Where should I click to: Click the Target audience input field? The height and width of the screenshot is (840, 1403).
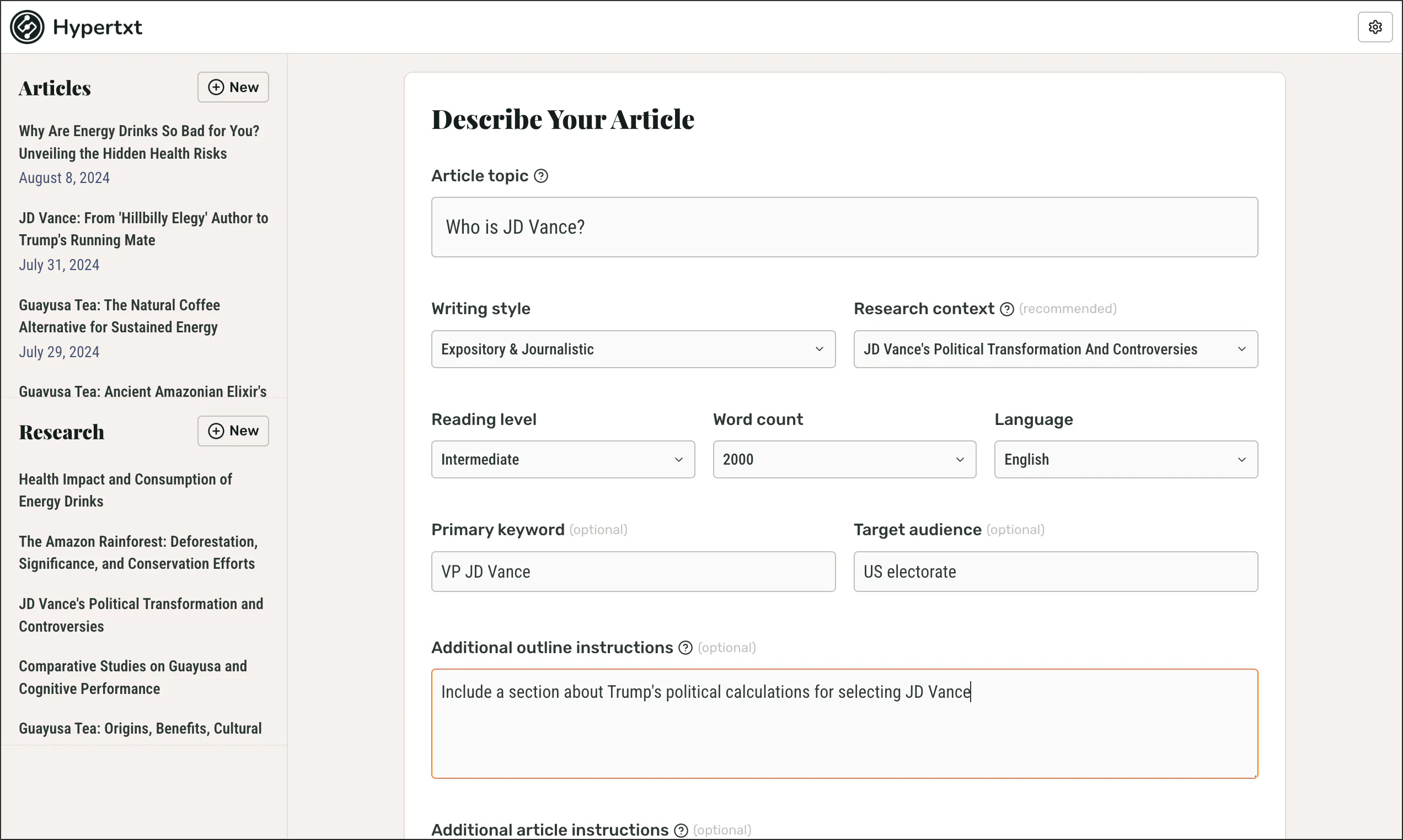pyautogui.click(x=1056, y=572)
